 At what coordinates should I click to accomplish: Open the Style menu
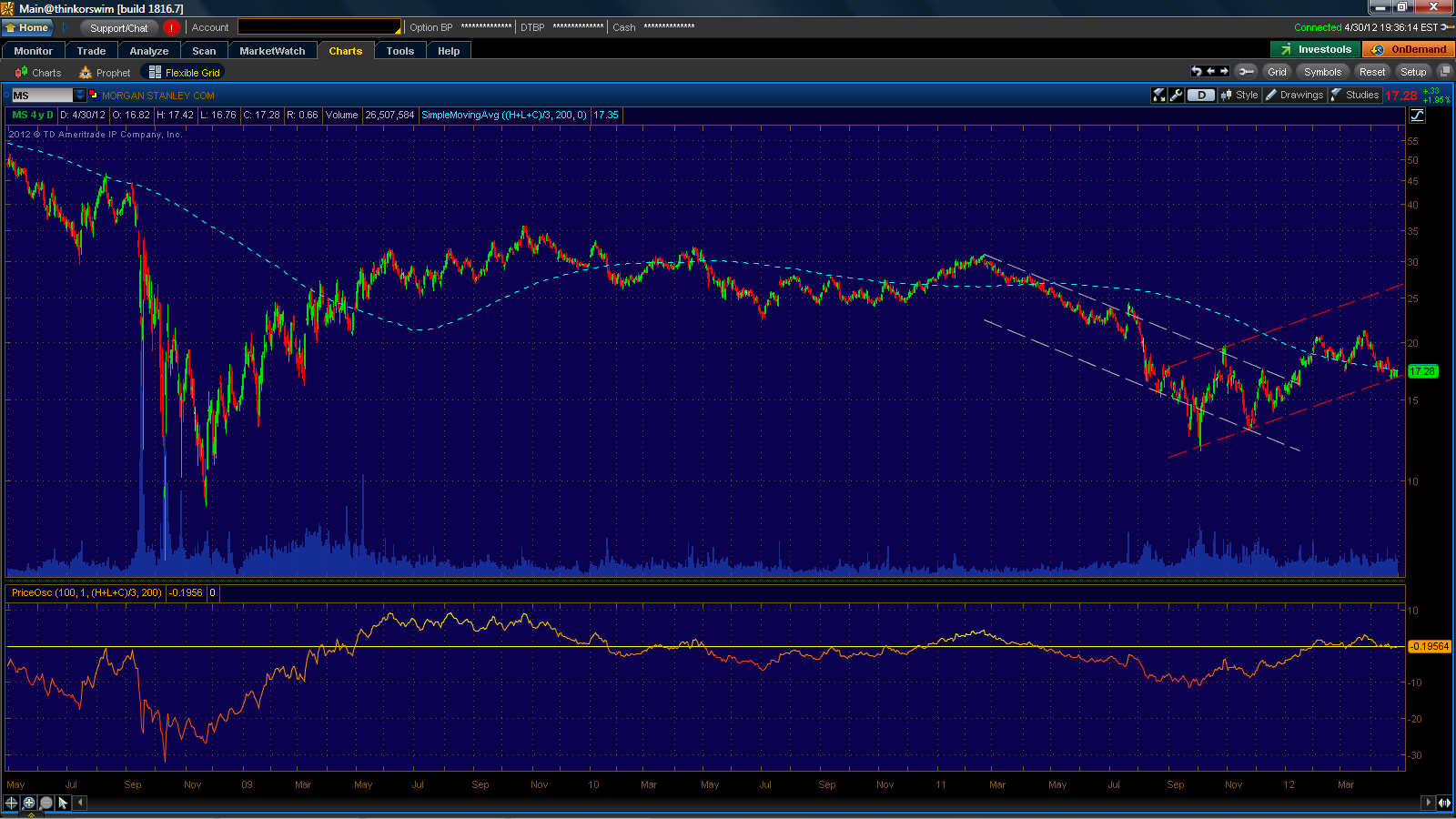tap(1239, 95)
